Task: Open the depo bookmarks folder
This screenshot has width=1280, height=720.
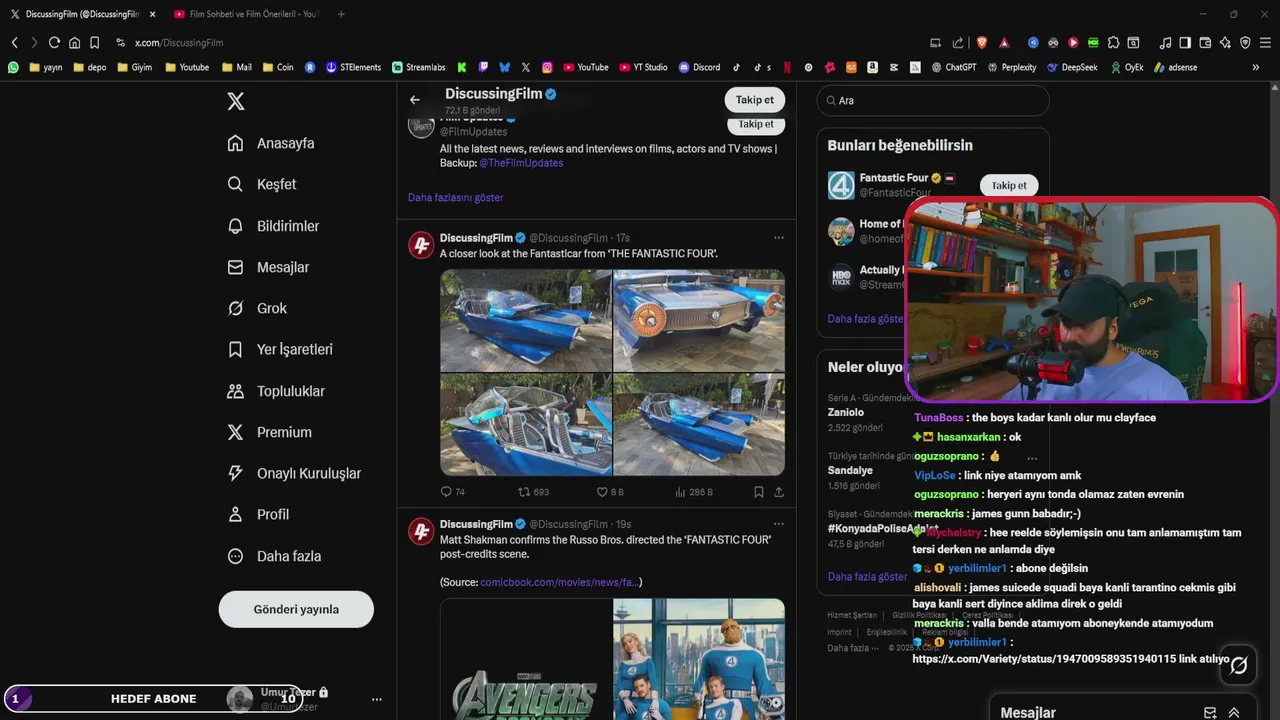Action: click(90, 67)
